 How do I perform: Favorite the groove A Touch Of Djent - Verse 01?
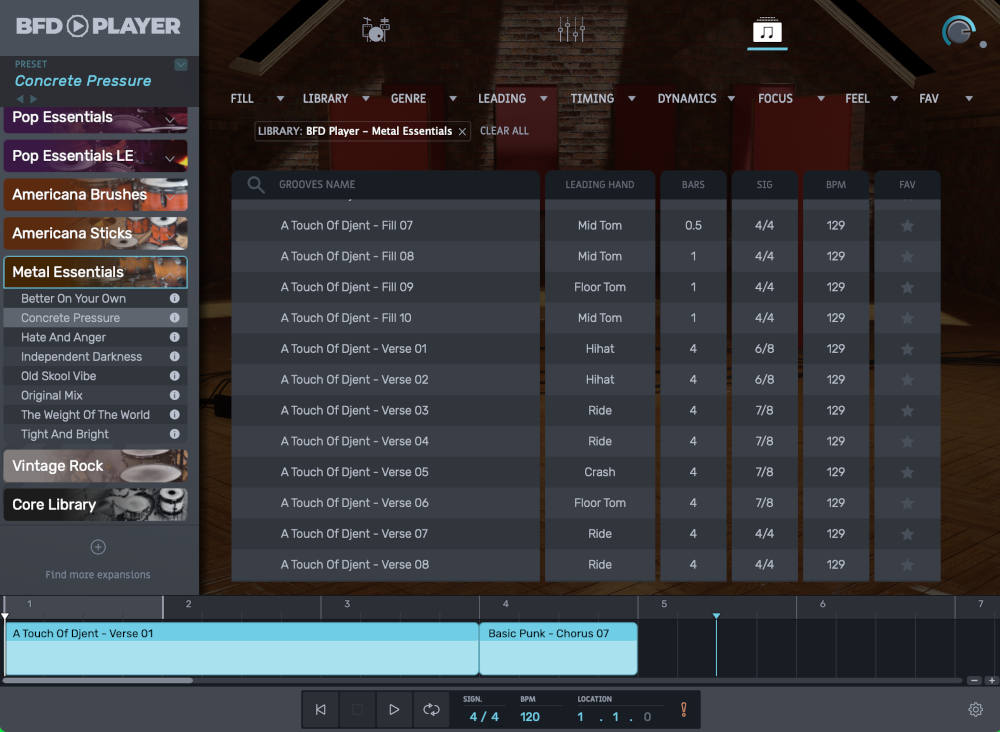[x=906, y=348]
